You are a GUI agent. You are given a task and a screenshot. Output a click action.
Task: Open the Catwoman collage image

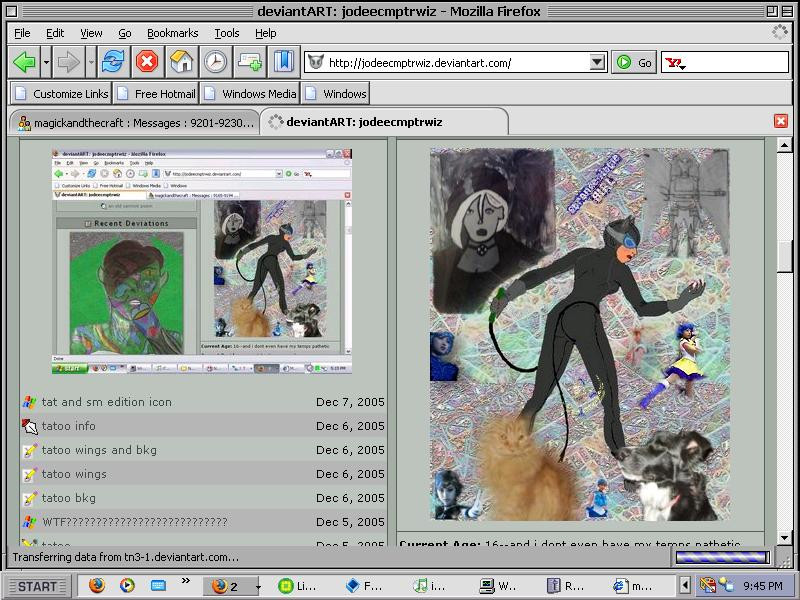(x=580, y=334)
